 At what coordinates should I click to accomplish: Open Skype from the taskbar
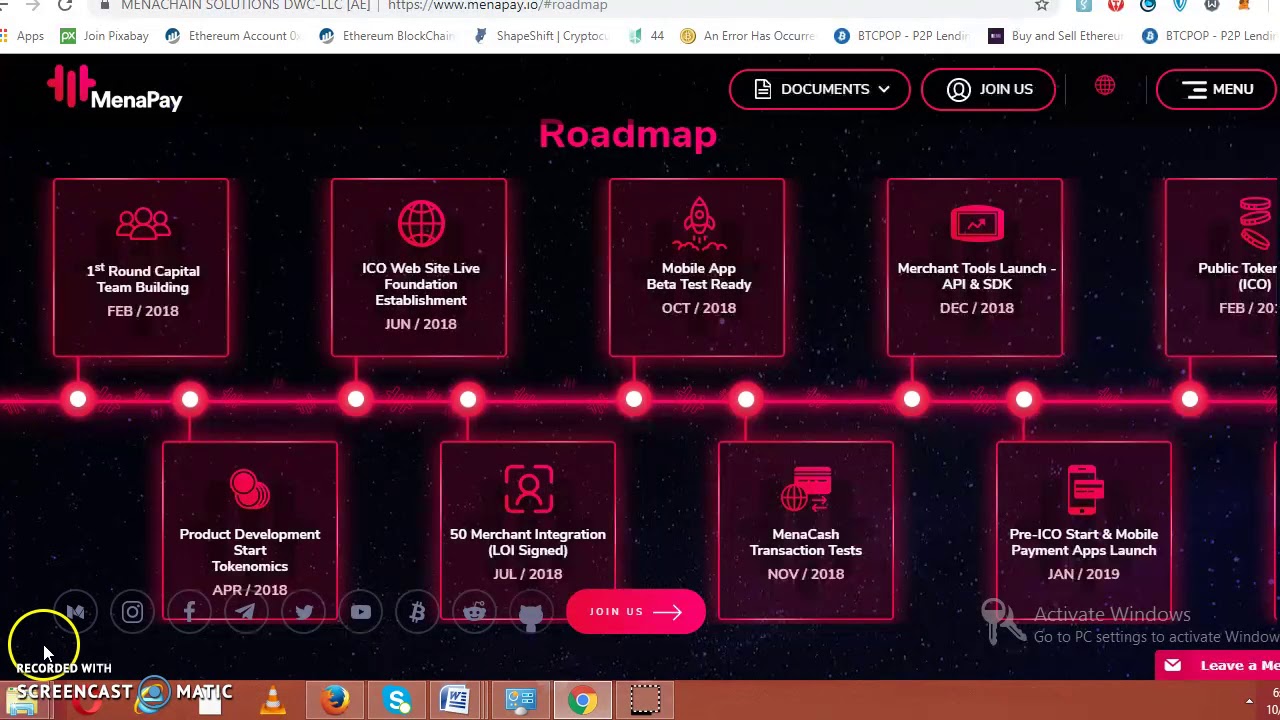coord(397,700)
